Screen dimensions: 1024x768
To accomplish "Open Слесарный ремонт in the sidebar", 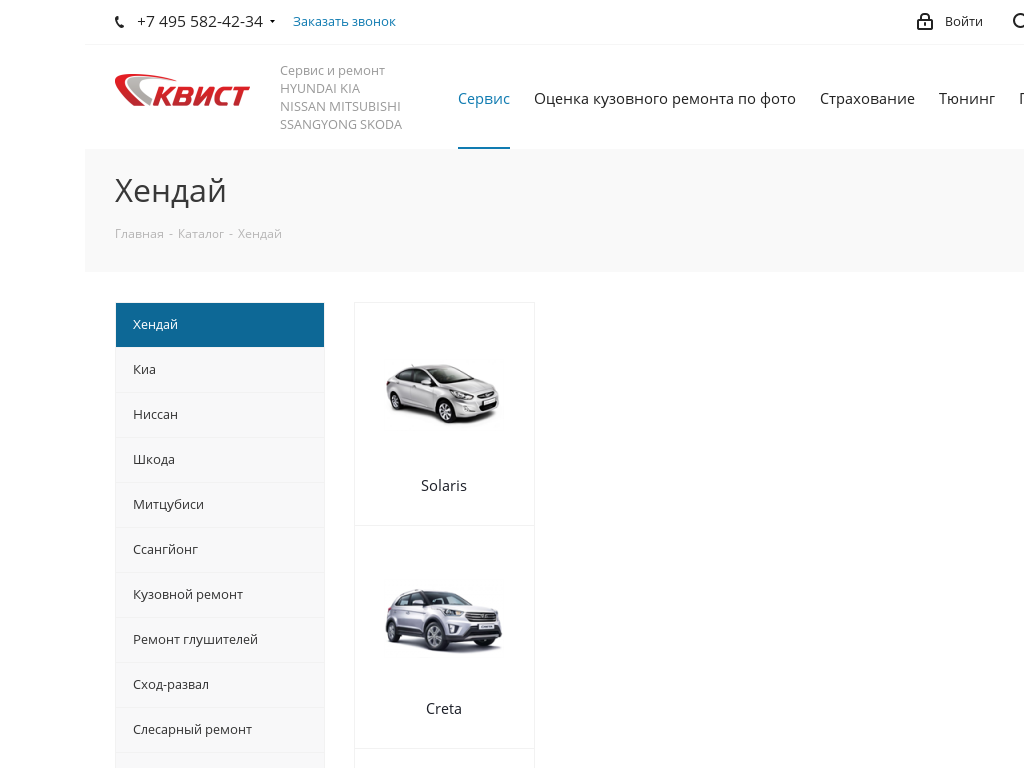I will click(x=220, y=730).
